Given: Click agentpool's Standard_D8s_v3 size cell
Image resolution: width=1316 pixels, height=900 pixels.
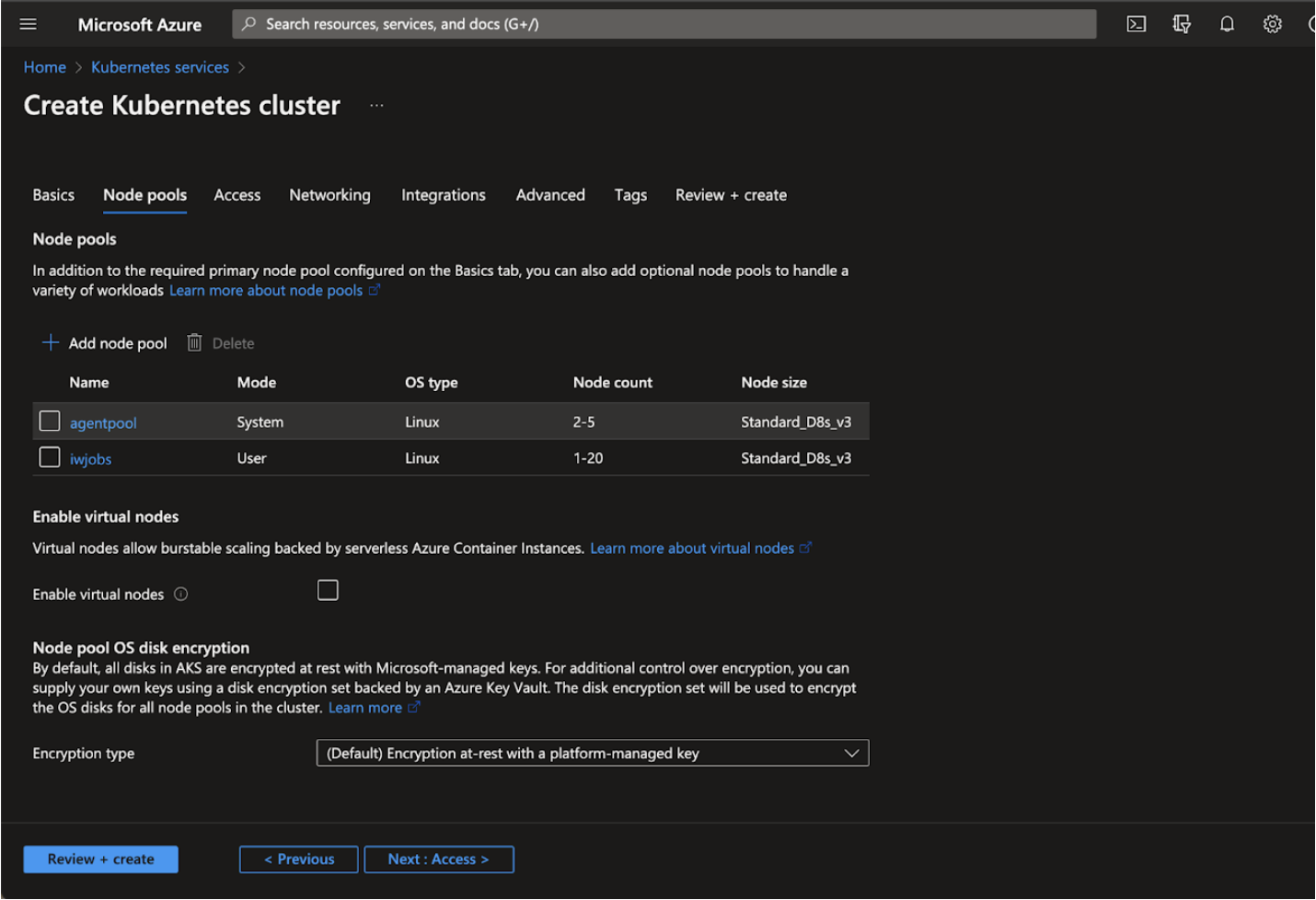Looking at the screenshot, I should [796, 422].
